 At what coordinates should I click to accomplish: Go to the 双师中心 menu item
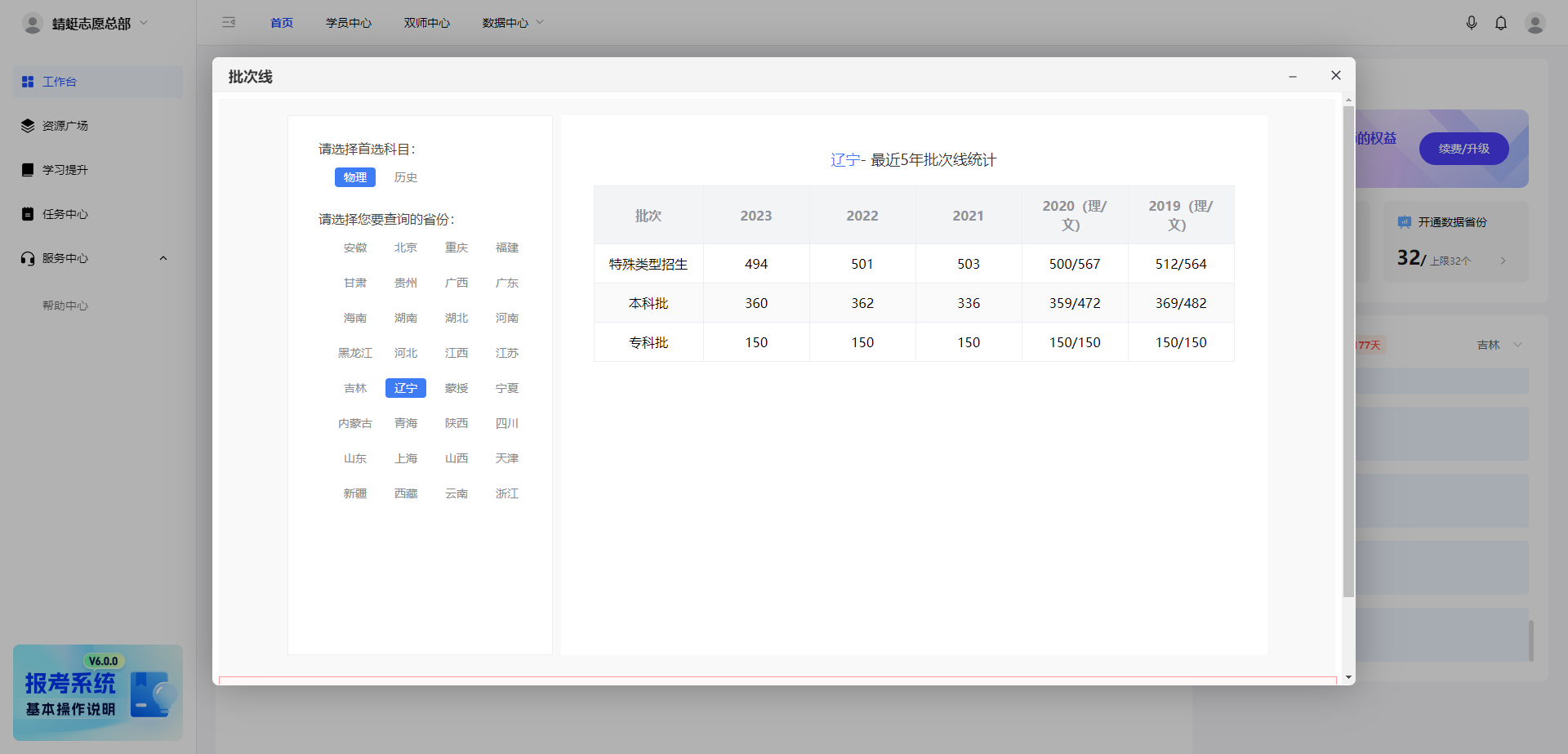426,22
